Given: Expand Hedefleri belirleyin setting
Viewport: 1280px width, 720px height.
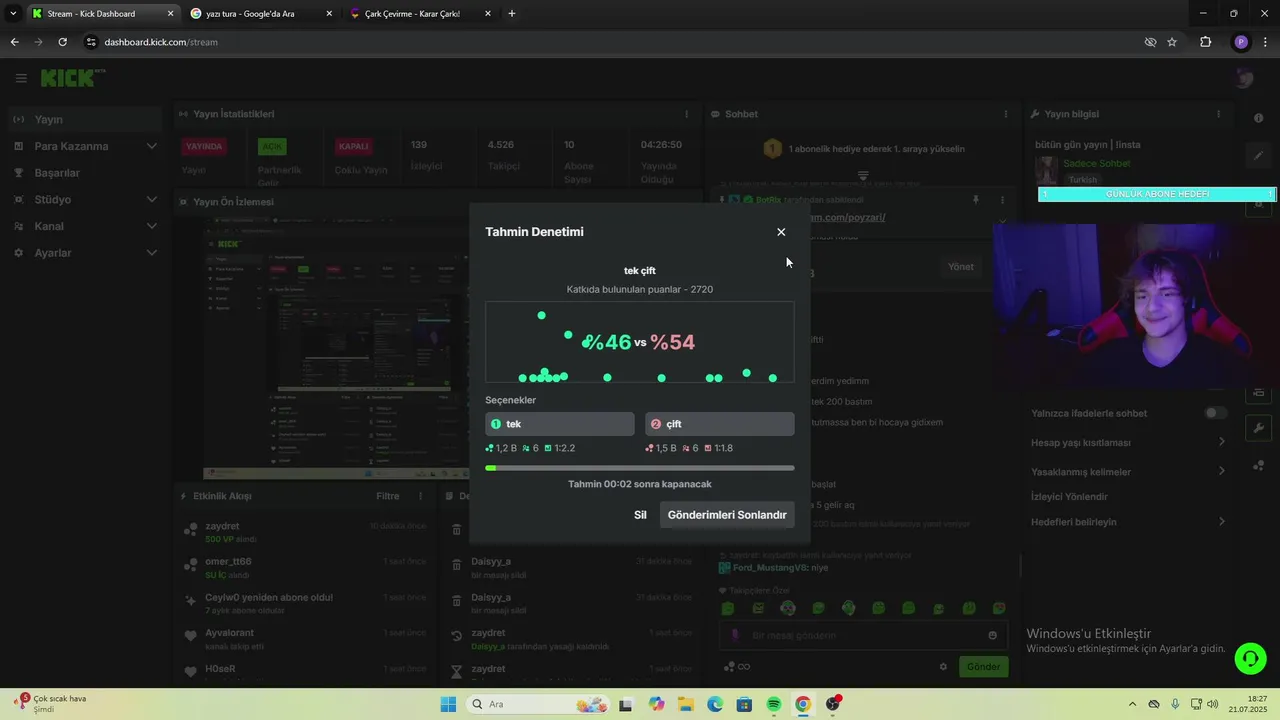Looking at the screenshot, I should 1129,522.
